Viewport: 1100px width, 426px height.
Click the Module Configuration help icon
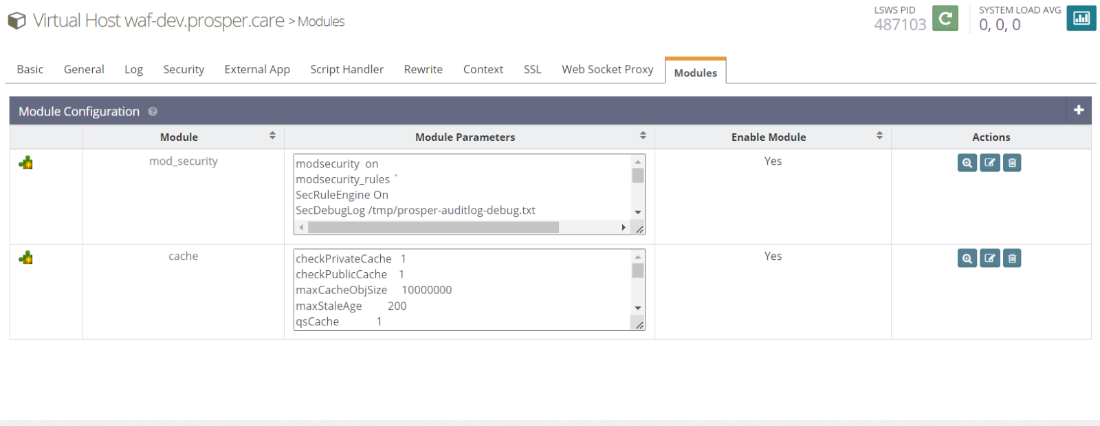(x=152, y=112)
